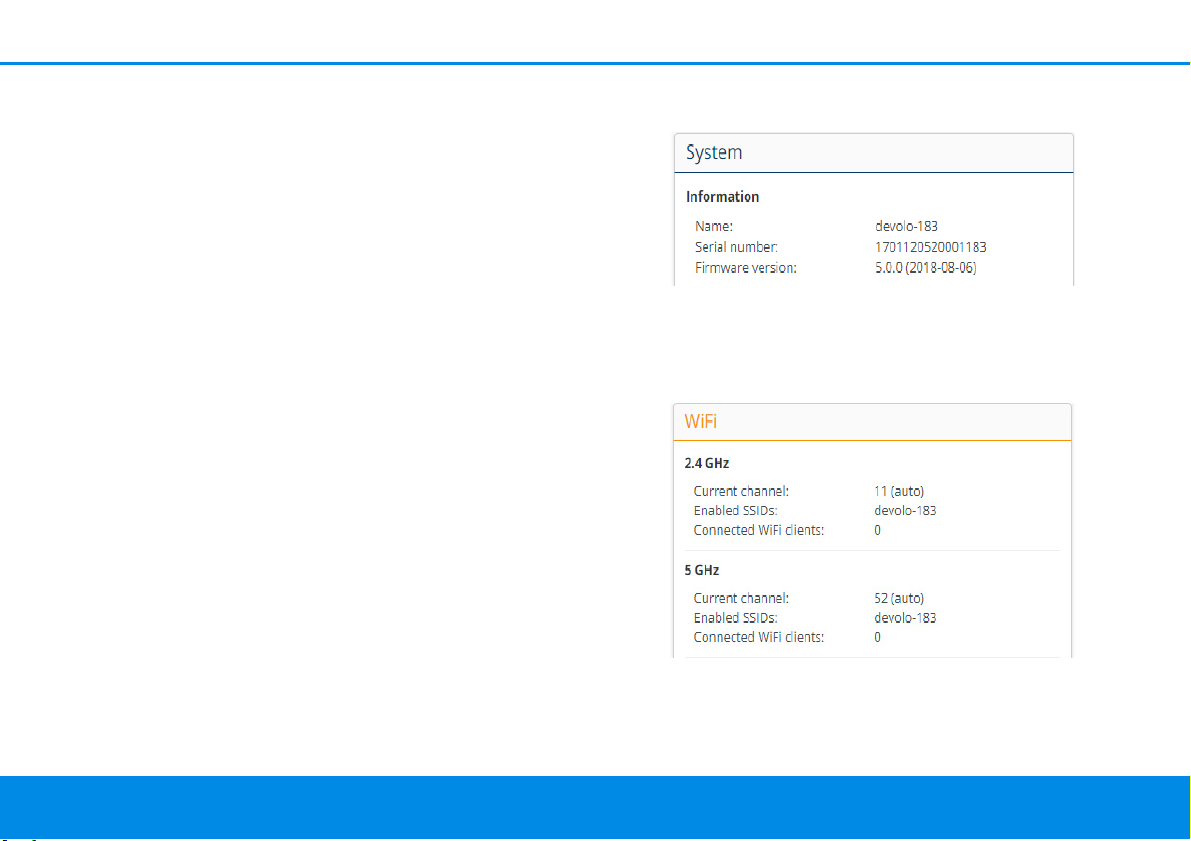This screenshot has height=841, width=1191.
Task: Select firmware value 5.0.0 (2018-08-06)
Action: 925,267
